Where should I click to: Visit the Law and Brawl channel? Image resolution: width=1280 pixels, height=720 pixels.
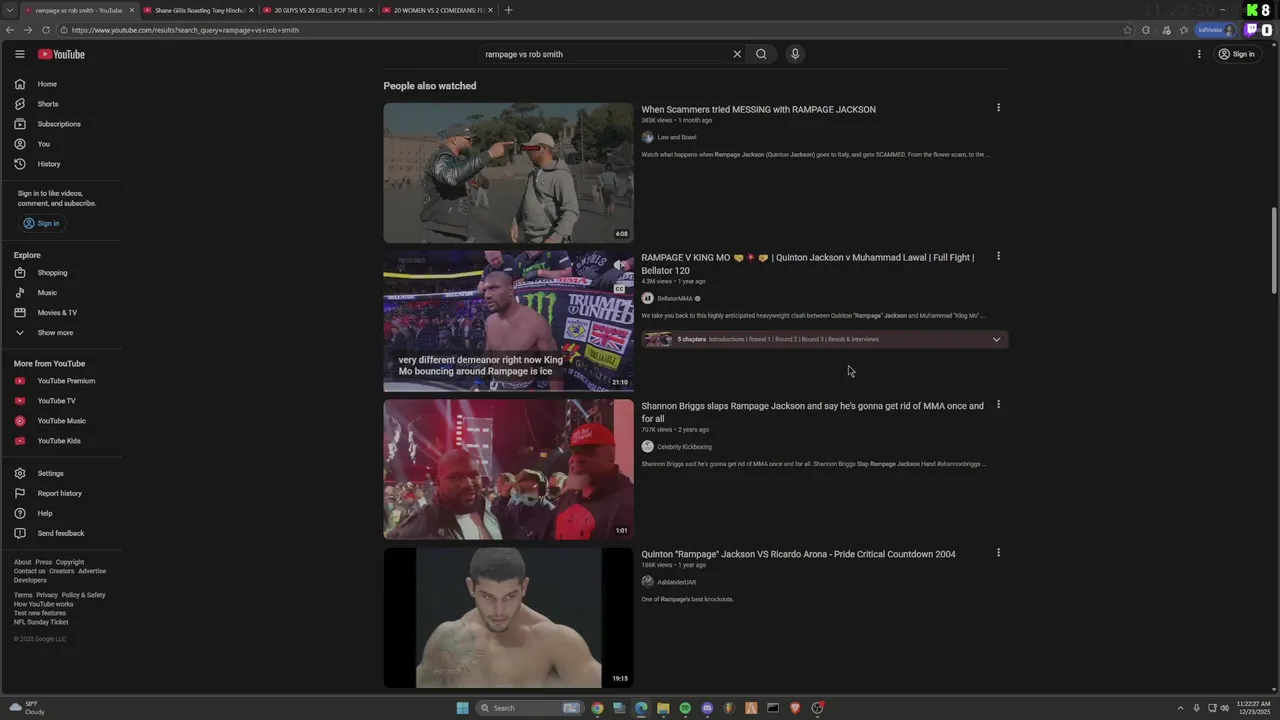(x=676, y=137)
